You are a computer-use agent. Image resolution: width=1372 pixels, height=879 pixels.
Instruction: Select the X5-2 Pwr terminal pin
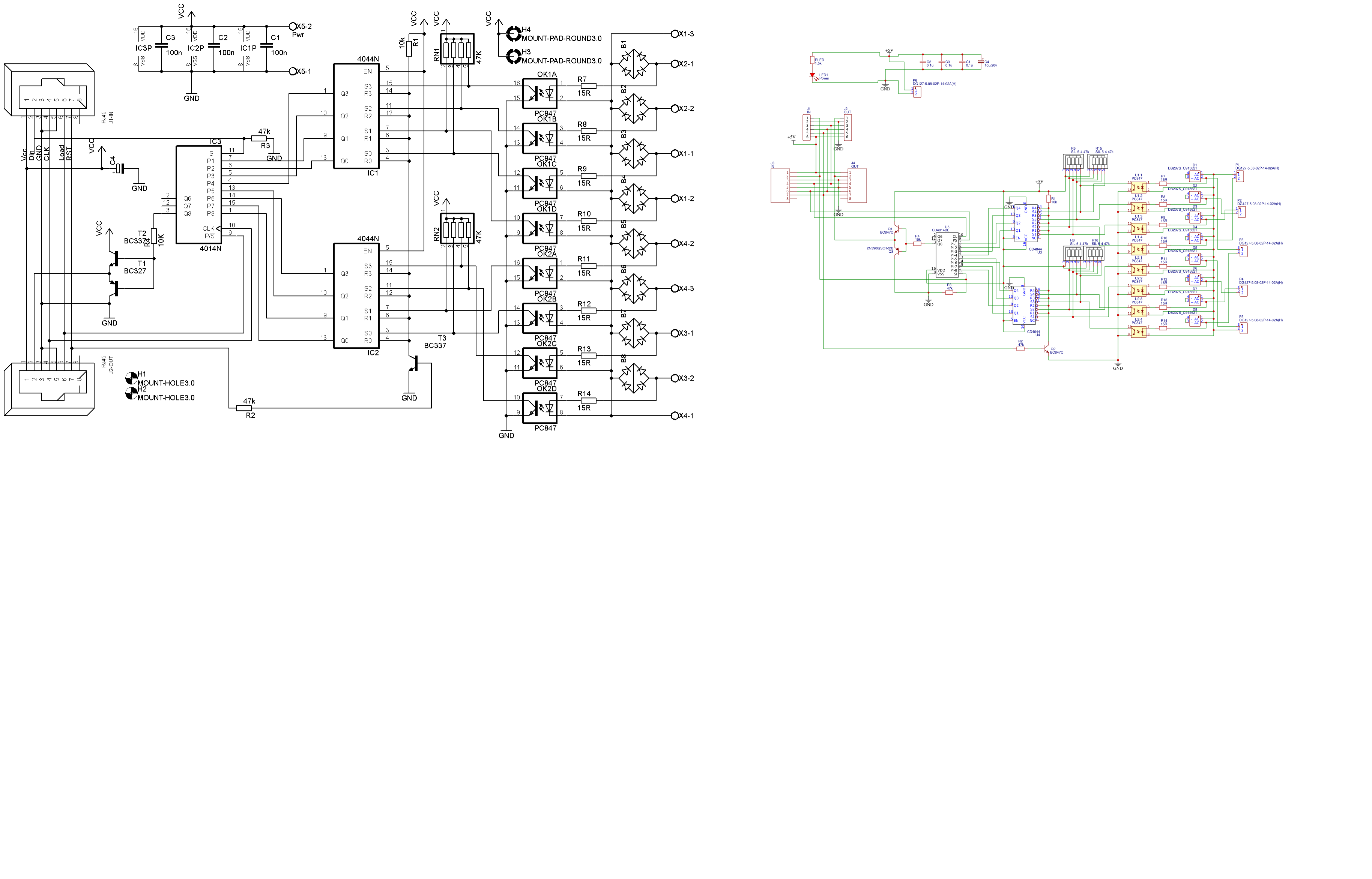click(x=293, y=26)
